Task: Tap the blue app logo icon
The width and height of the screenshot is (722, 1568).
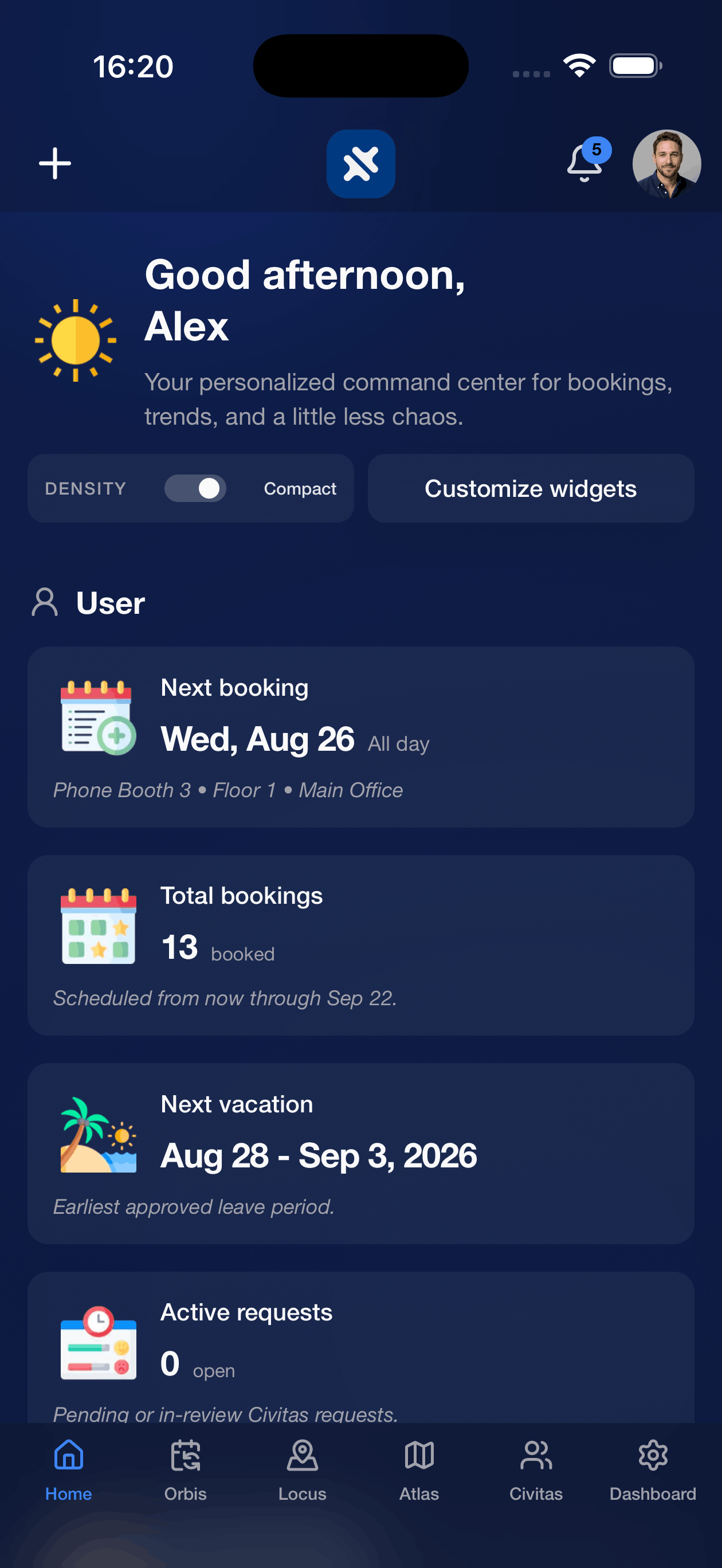Action: [361, 164]
